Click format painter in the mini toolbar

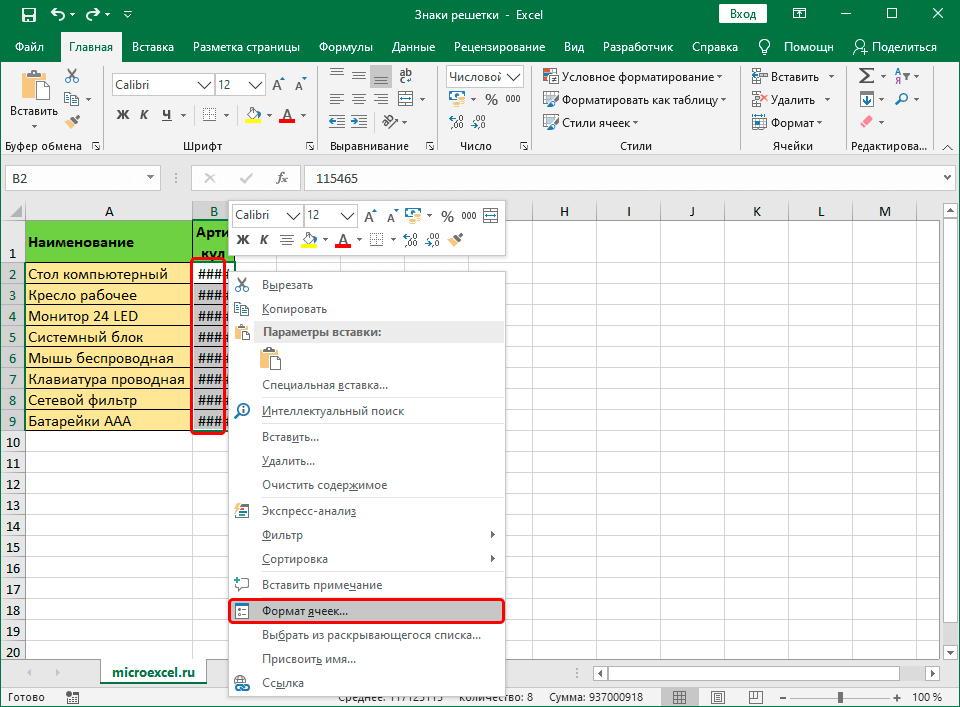(x=455, y=240)
